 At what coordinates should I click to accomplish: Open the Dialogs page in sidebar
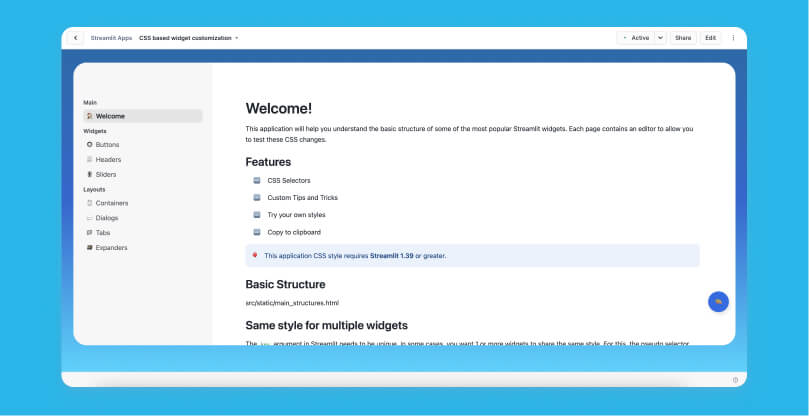click(107, 218)
